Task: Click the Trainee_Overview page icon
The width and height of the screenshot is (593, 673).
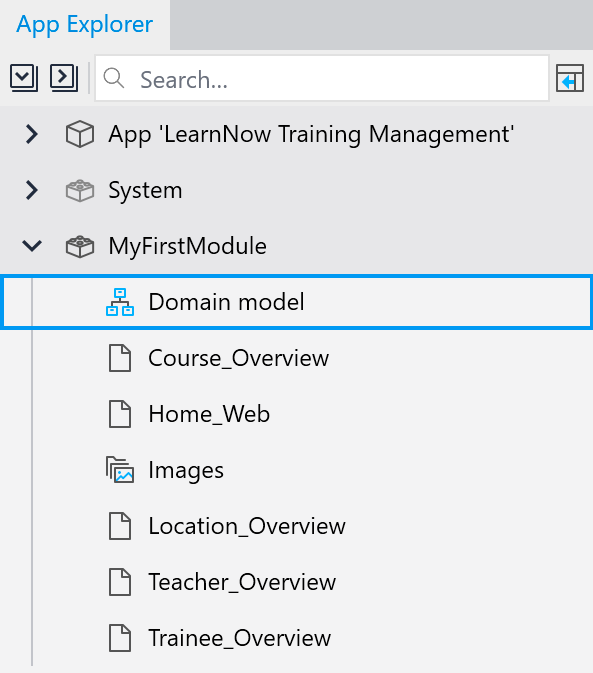Action: [x=120, y=638]
